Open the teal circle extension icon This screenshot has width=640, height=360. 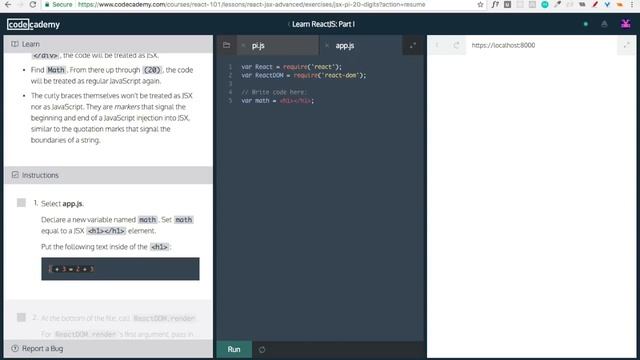[545, 4]
